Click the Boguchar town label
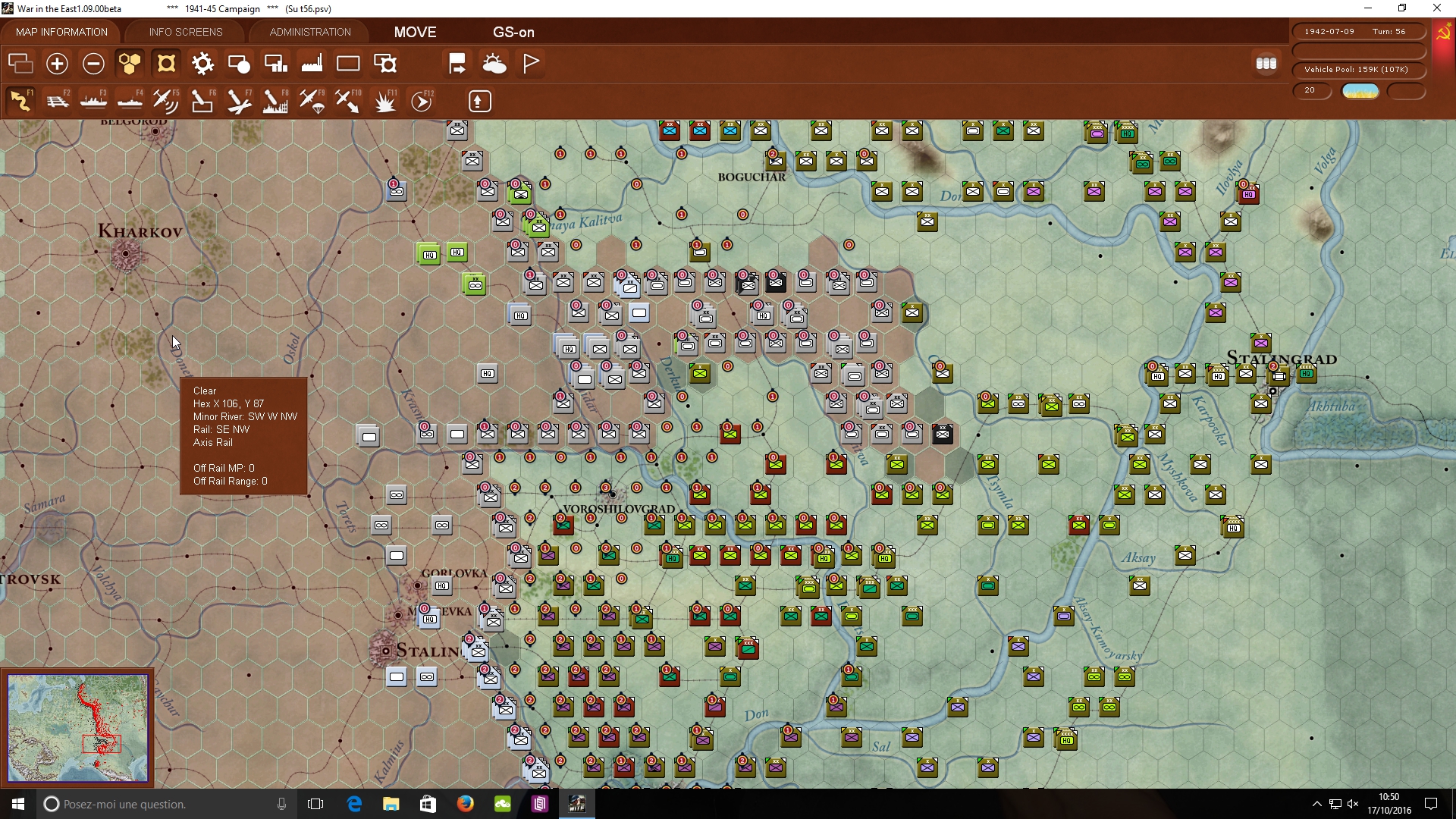The height and width of the screenshot is (819, 1456). (752, 177)
